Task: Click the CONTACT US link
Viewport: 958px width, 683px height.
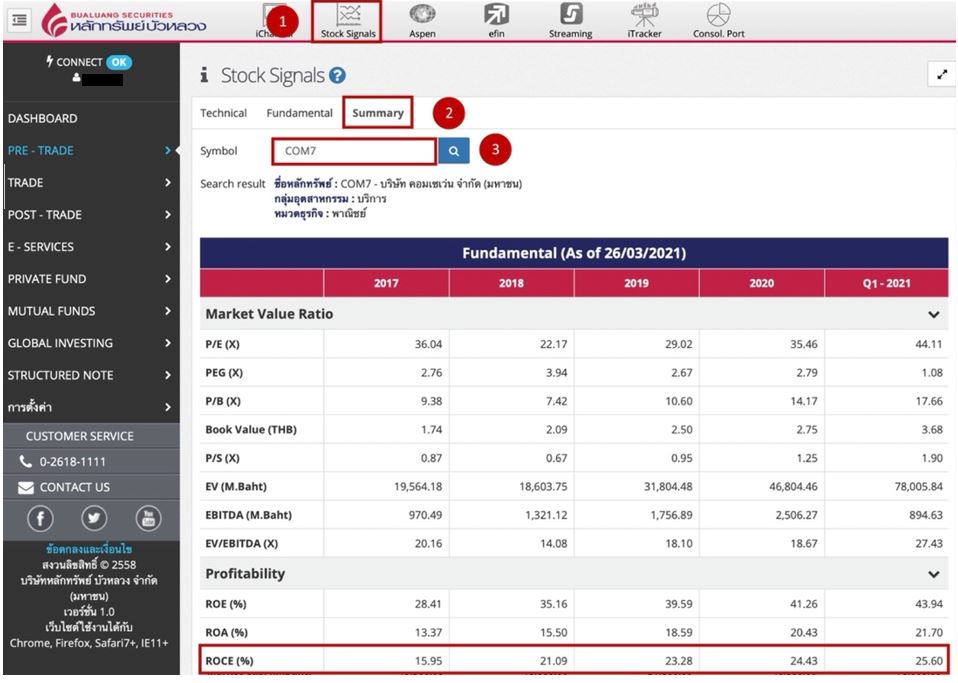Action: point(75,488)
